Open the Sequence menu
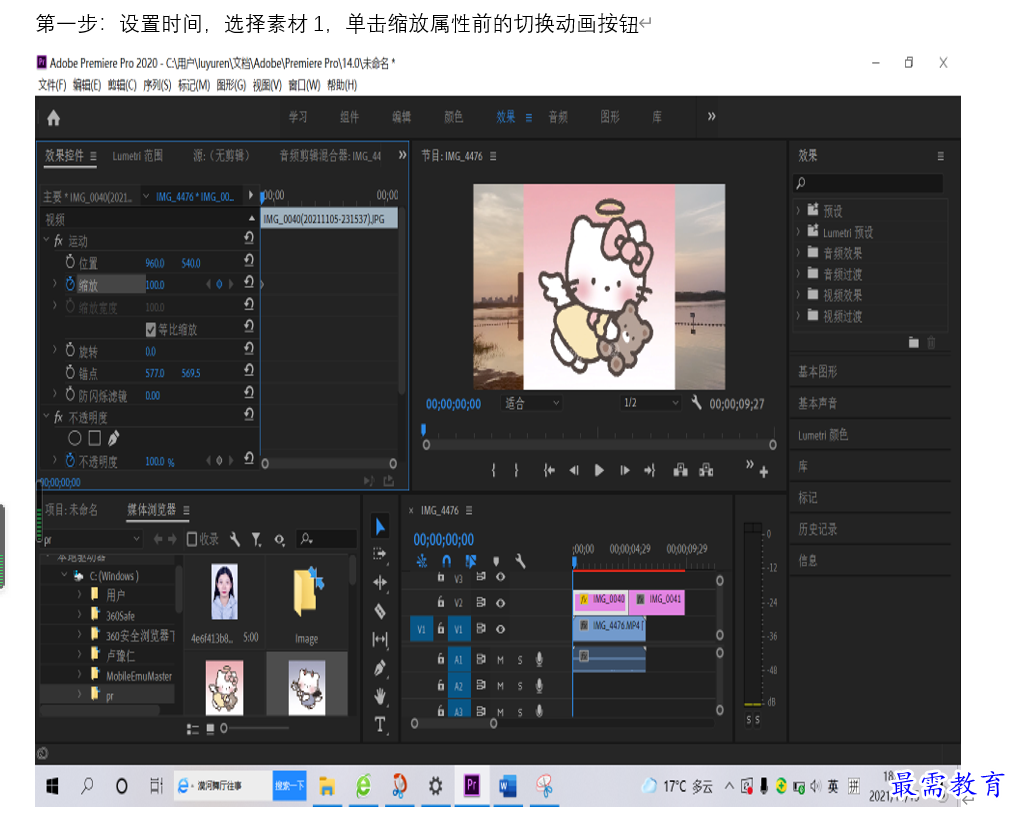Screen dimensions: 1013x816 click(x=157, y=85)
